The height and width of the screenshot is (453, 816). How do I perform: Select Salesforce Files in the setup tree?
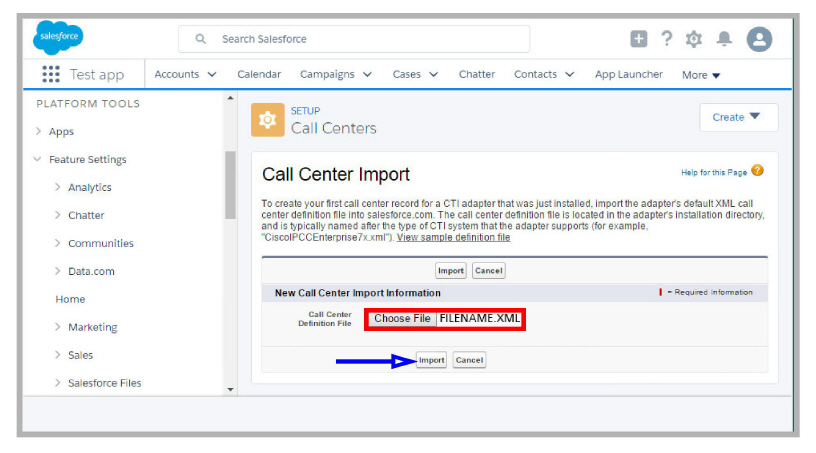pos(105,383)
